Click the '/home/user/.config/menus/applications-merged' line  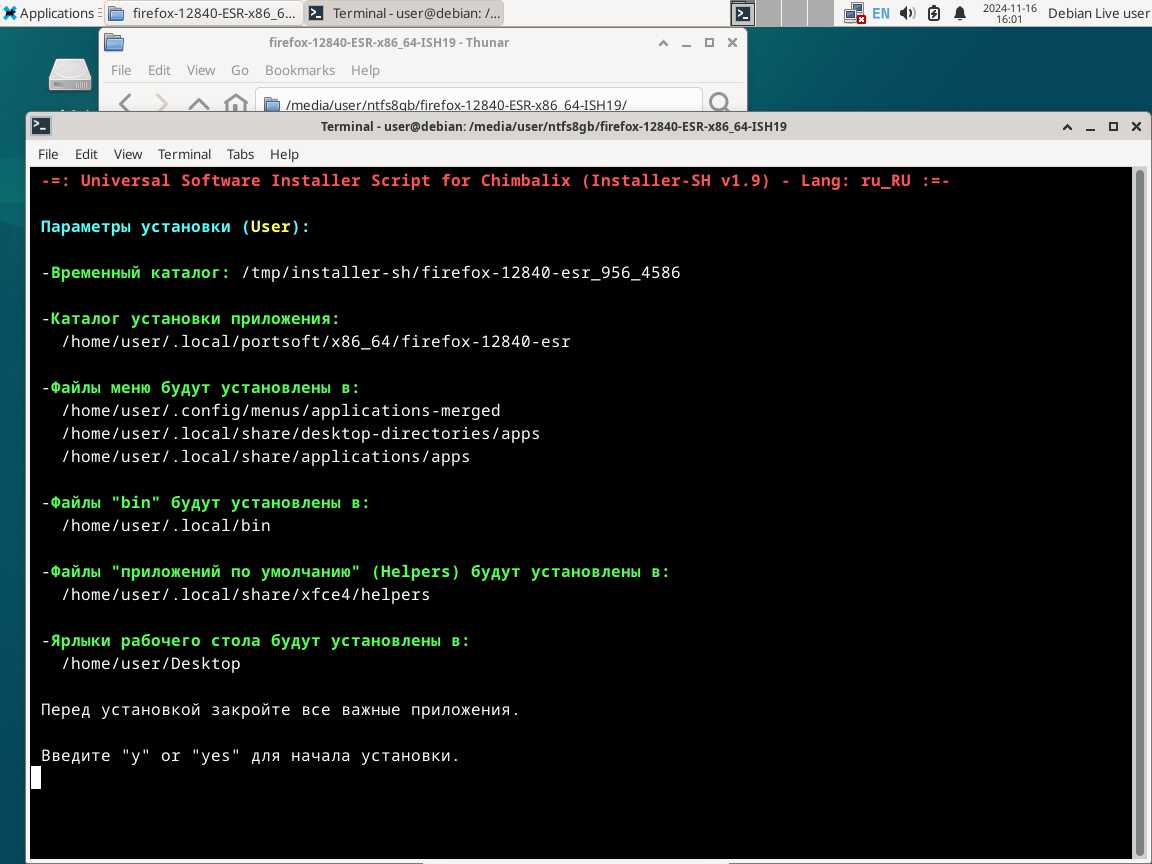coord(281,411)
